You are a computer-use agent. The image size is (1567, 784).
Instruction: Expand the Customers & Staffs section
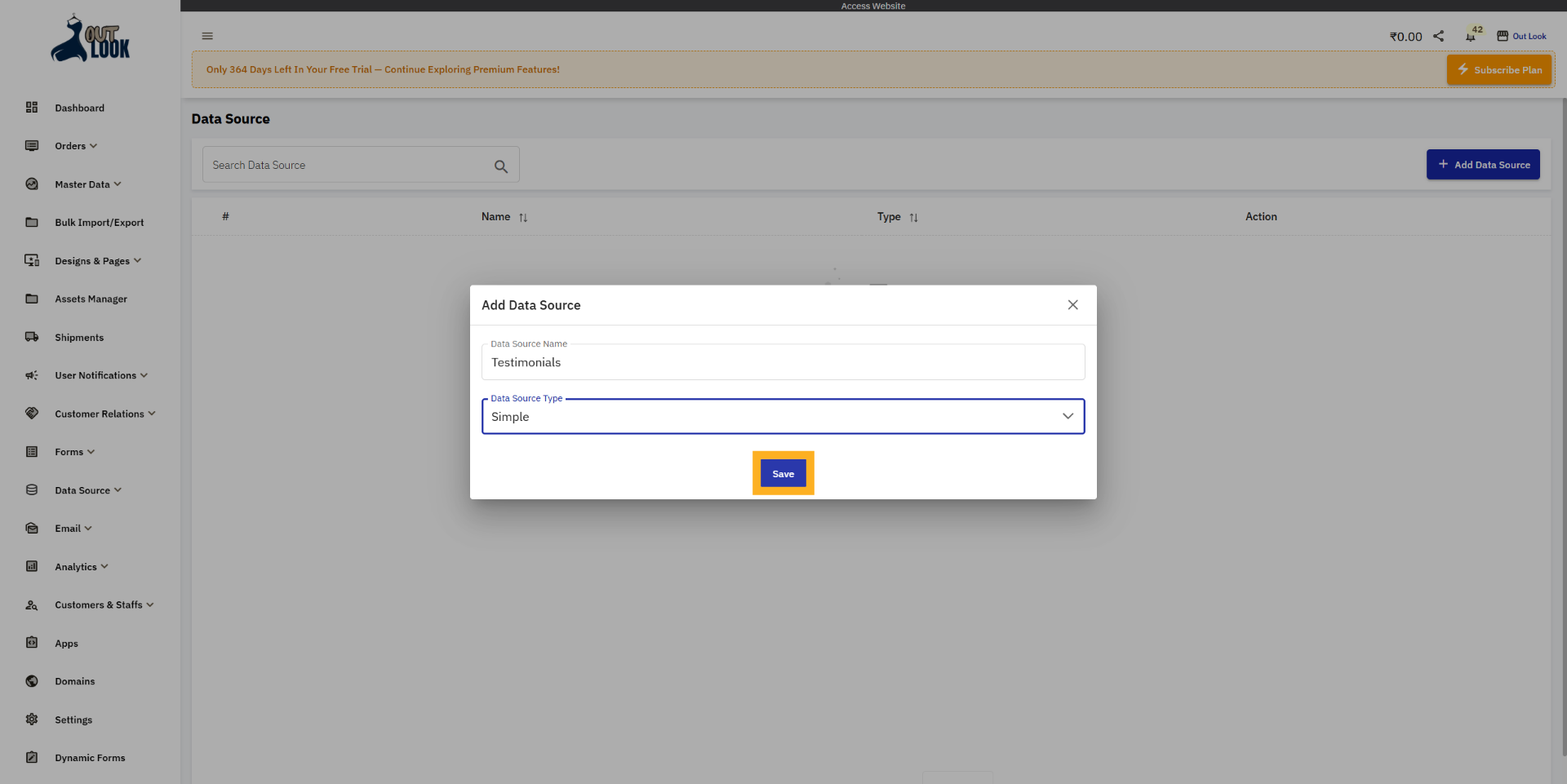[98, 605]
